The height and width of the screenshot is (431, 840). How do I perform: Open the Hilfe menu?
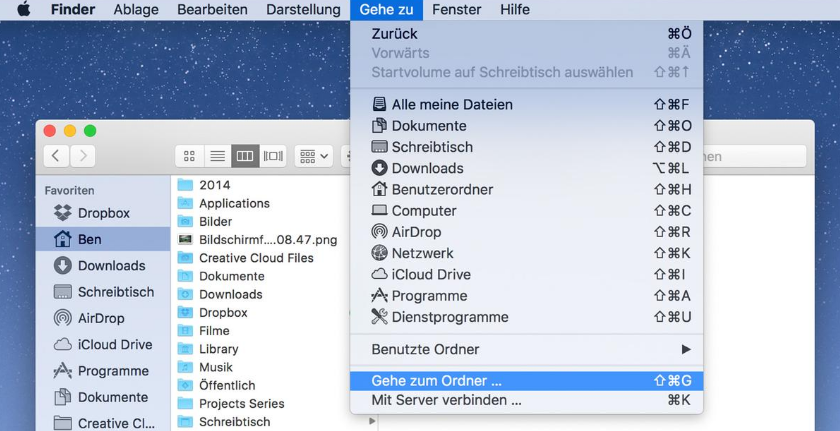coord(515,10)
